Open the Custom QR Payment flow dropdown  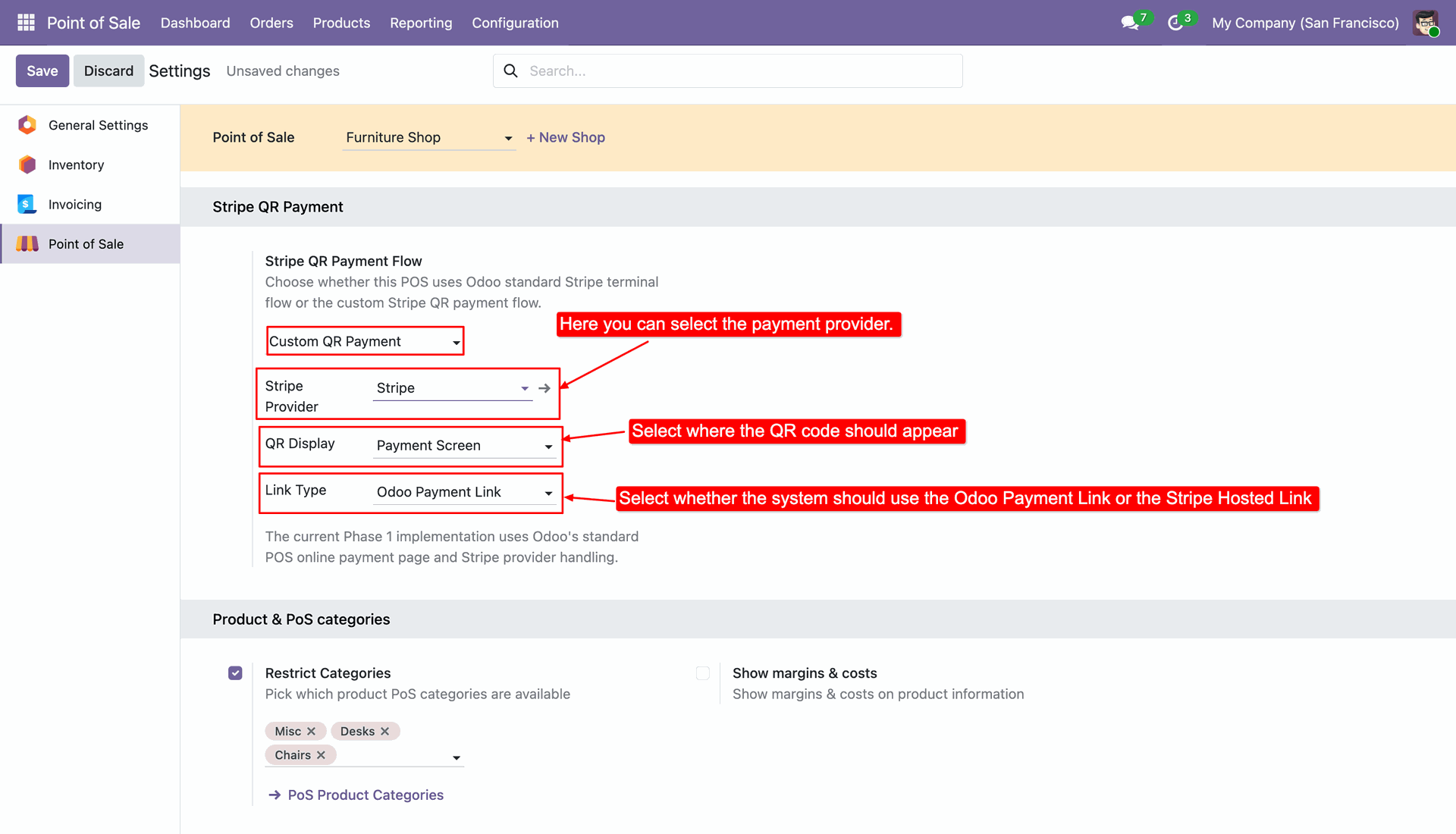[365, 341]
